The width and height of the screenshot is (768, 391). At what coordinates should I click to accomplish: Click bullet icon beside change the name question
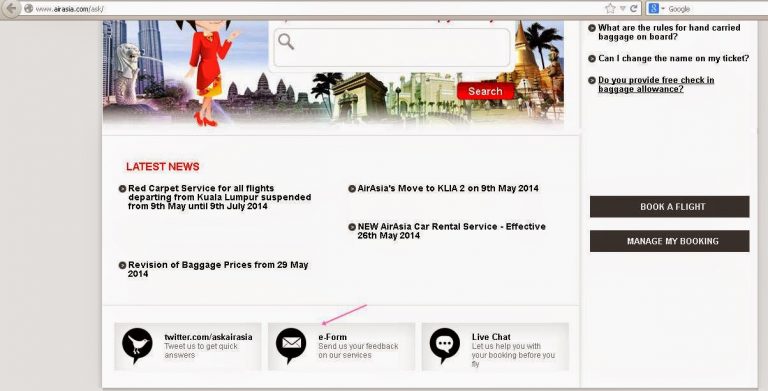592,59
